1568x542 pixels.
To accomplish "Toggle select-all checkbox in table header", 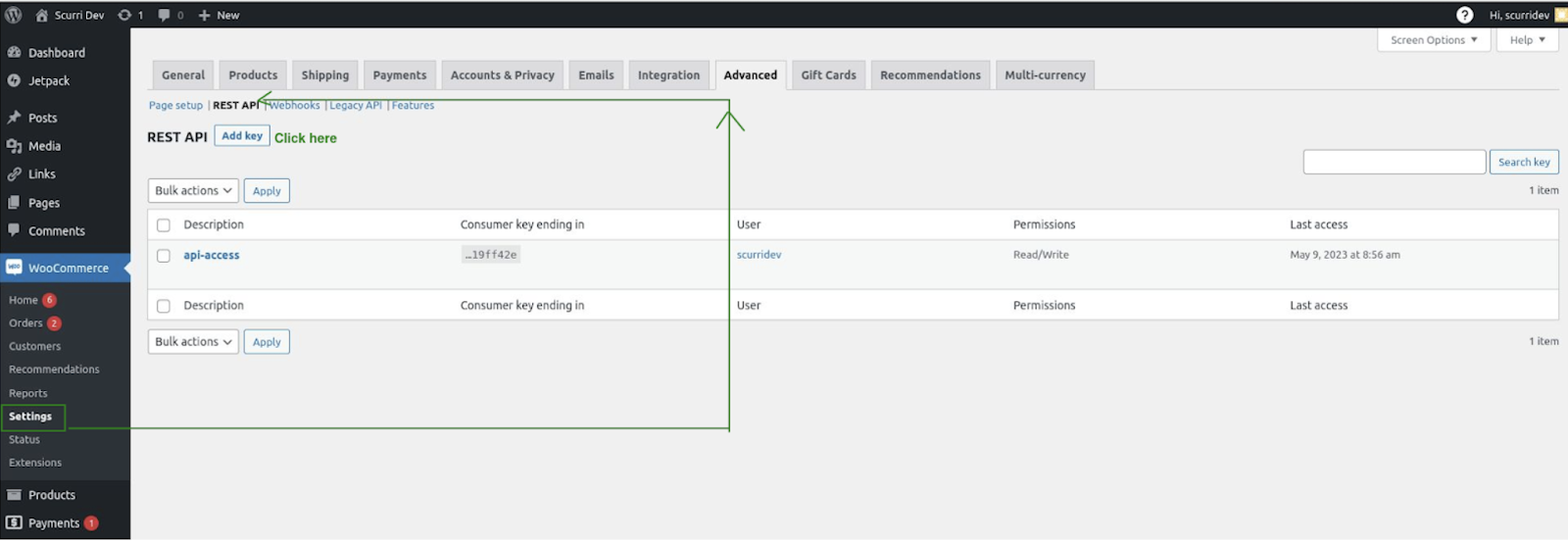I will [x=164, y=225].
